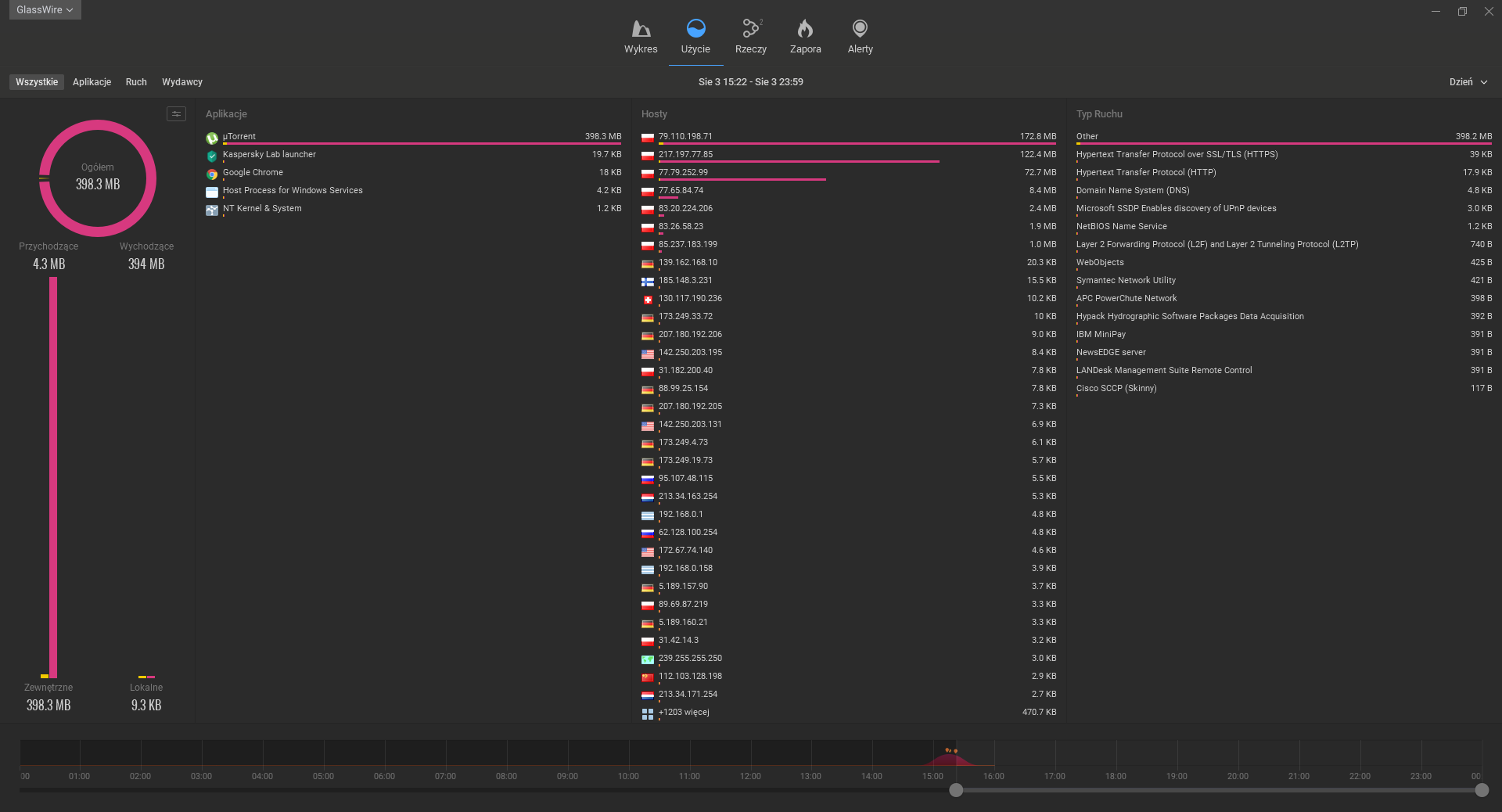Screen dimensions: 1502x812
Task: Open the GlassWire main menu dropdown
Action: (45, 10)
